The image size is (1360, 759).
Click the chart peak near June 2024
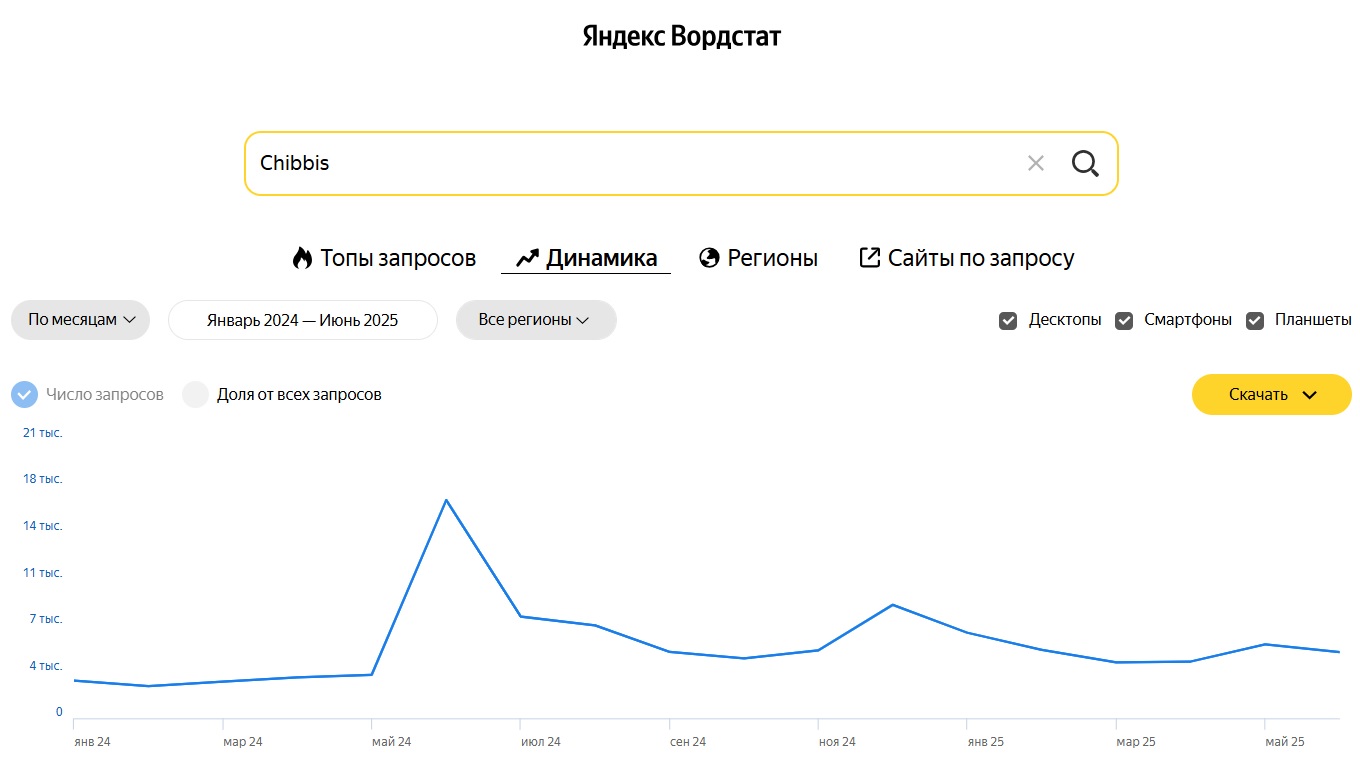tap(446, 499)
